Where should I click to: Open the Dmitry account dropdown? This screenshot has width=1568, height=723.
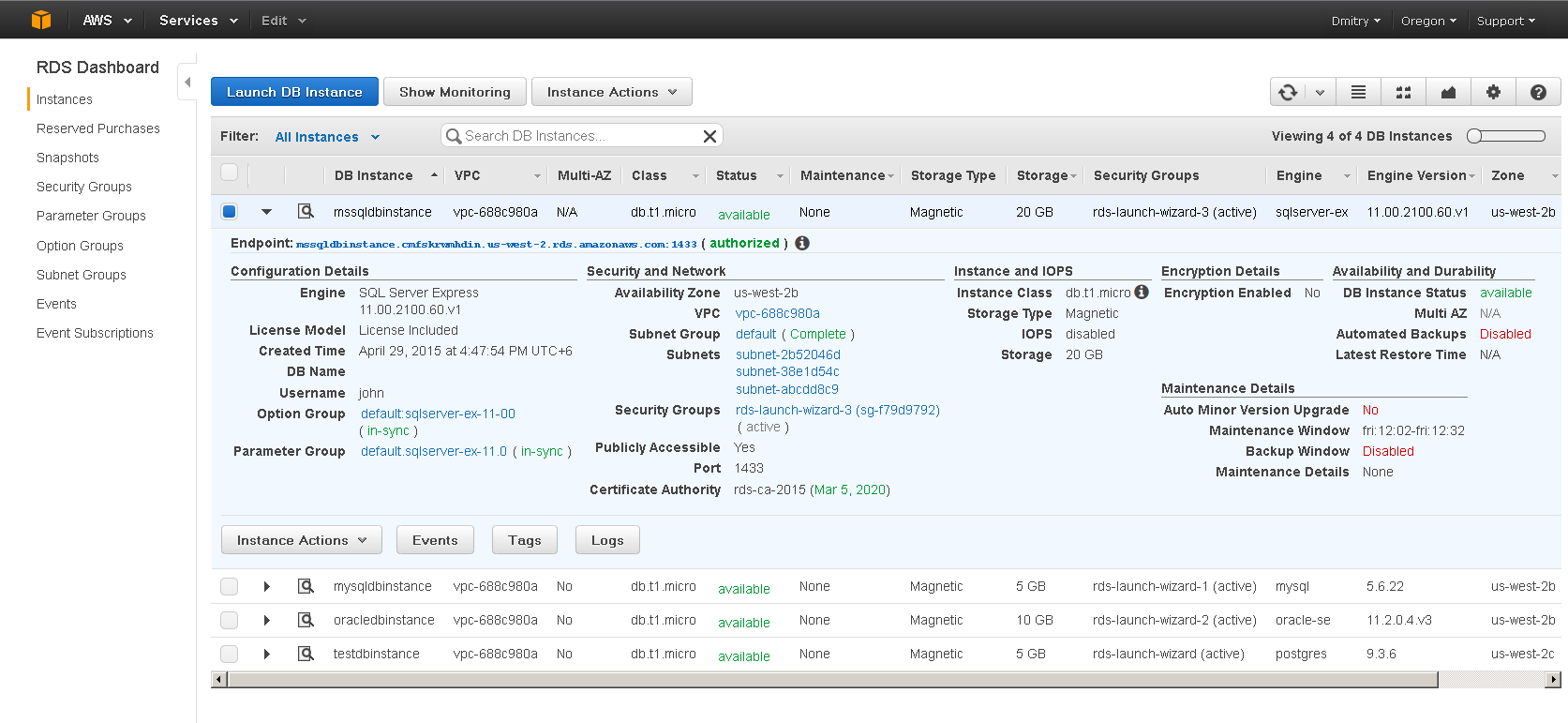pyautogui.click(x=1355, y=21)
